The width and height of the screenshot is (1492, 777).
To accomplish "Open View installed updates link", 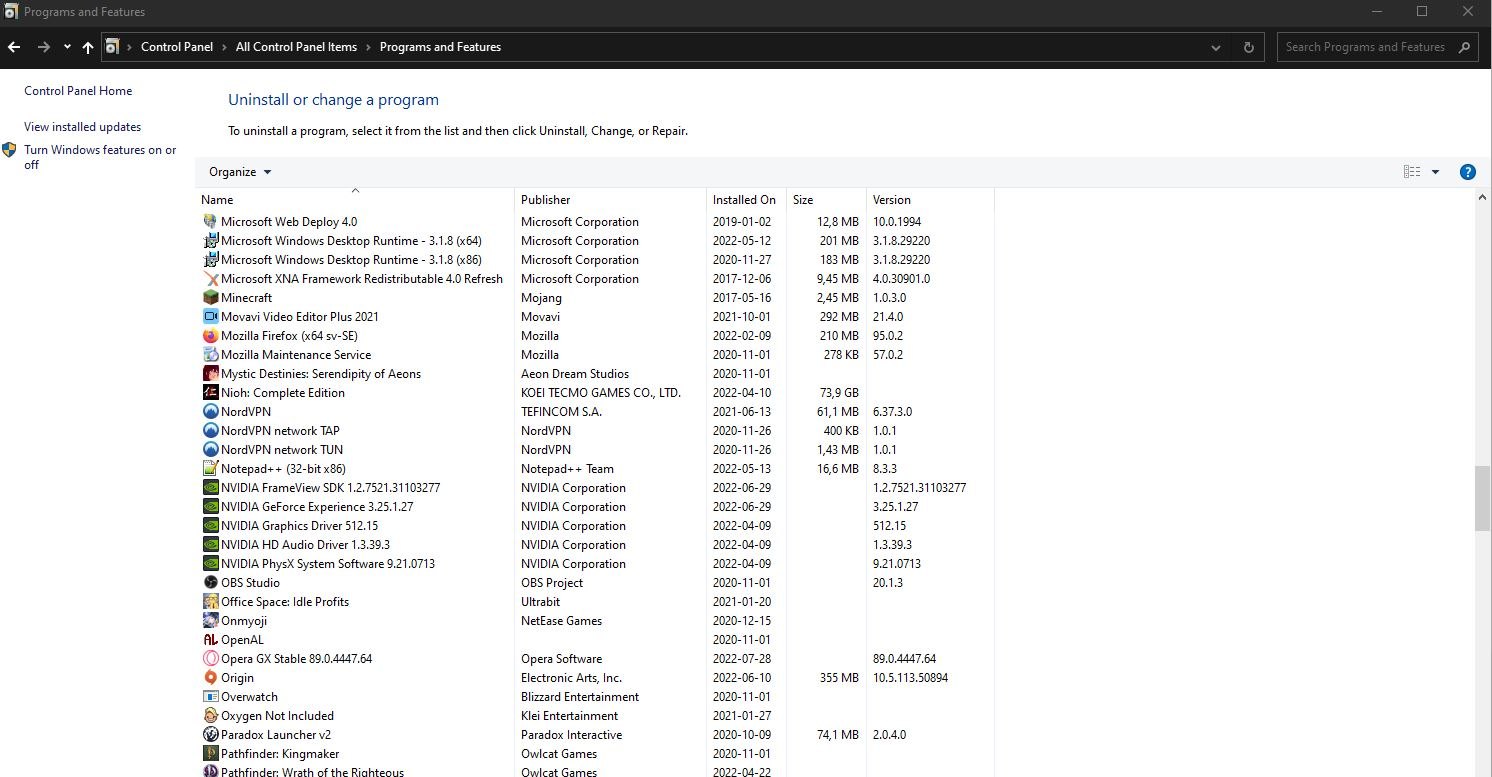I will click(83, 127).
